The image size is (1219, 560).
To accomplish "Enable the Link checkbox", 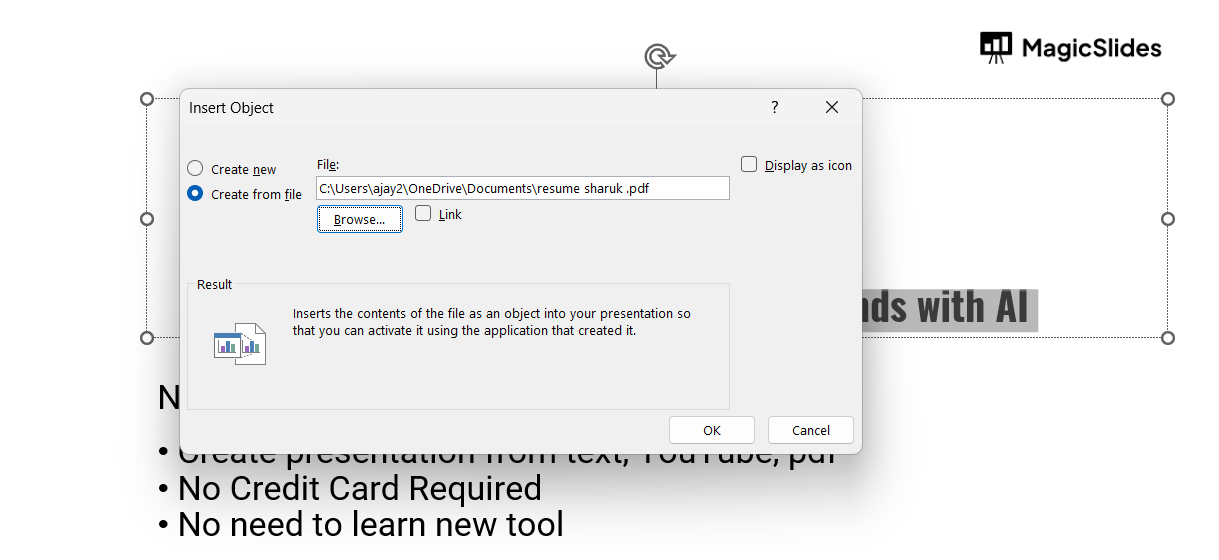I will pos(423,214).
